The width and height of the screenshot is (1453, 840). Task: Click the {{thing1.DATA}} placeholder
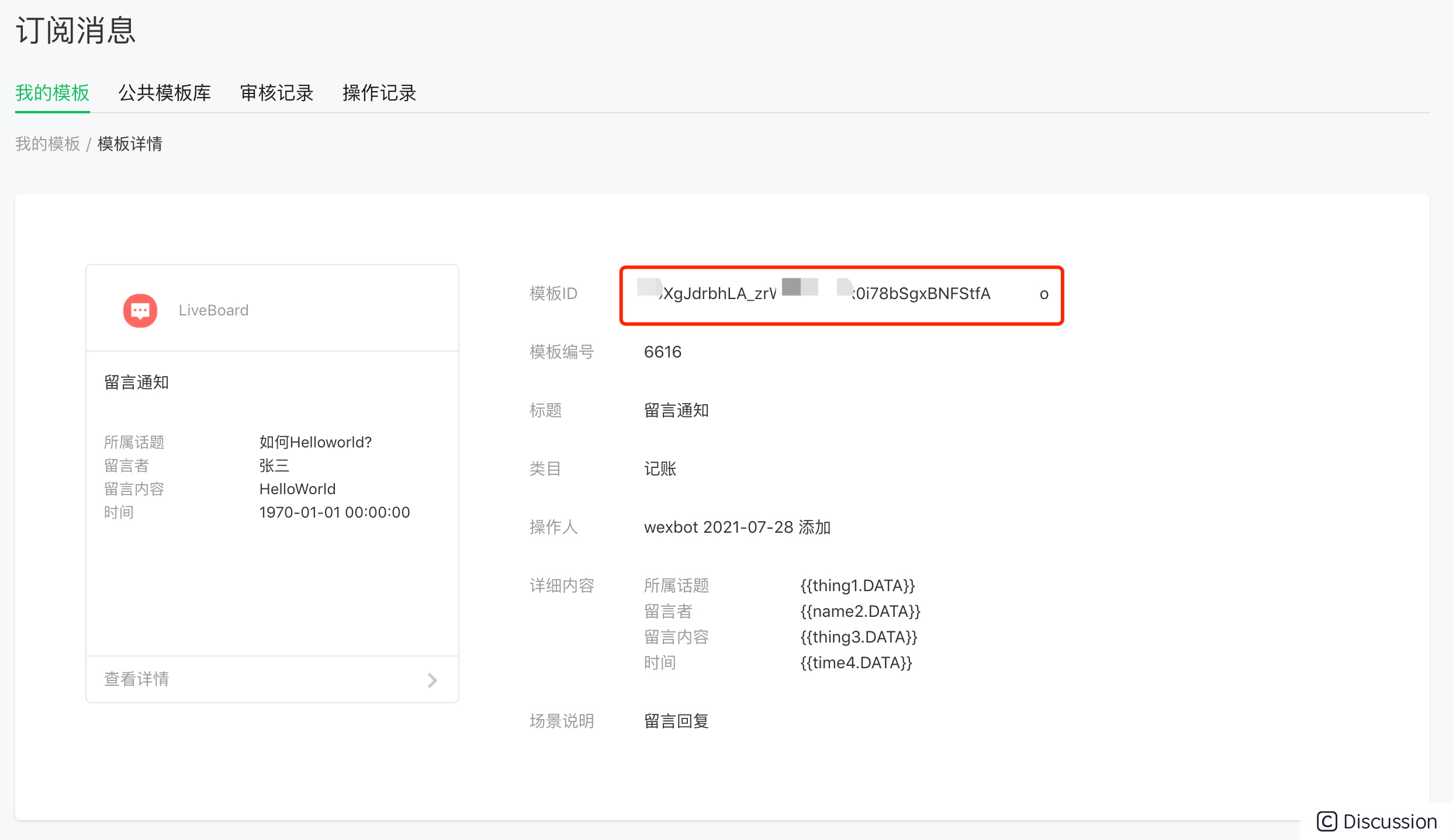pyautogui.click(x=857, y=585)
